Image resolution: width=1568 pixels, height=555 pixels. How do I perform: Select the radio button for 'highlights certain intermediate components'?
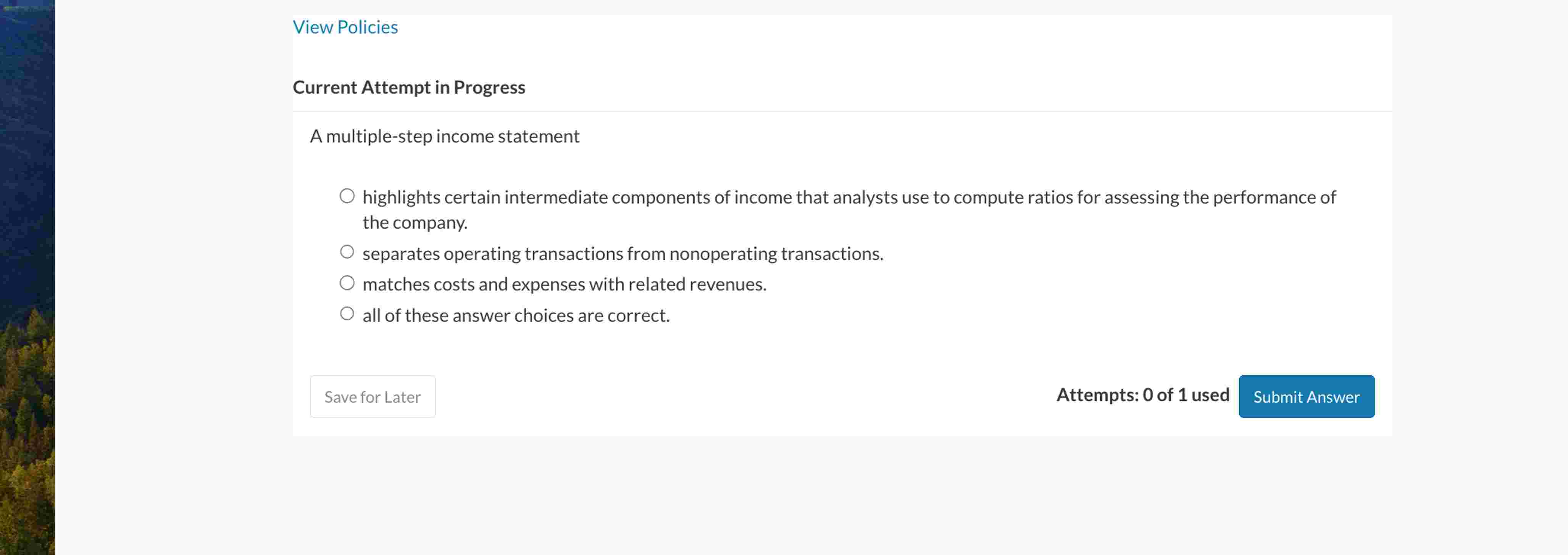(x=347, y=196)
